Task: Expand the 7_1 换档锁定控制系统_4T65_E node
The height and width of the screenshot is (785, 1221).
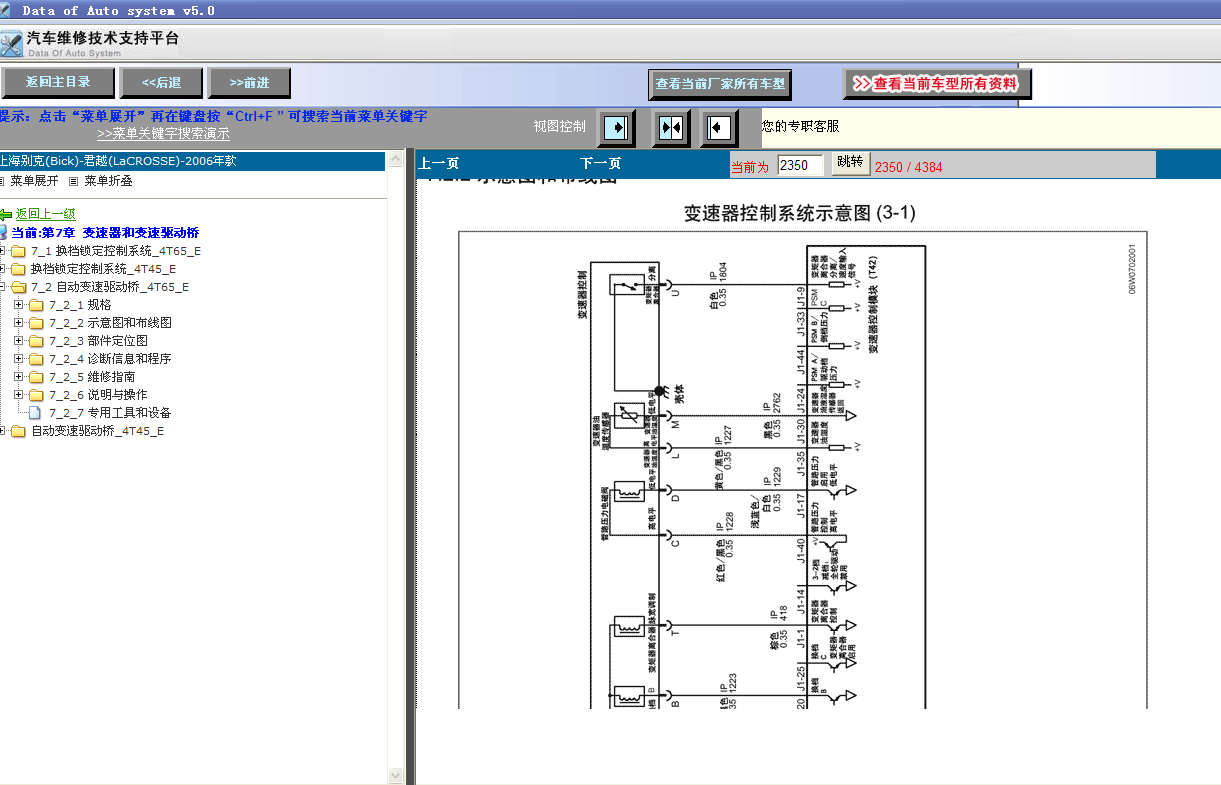Action: [x=3, y=251]
